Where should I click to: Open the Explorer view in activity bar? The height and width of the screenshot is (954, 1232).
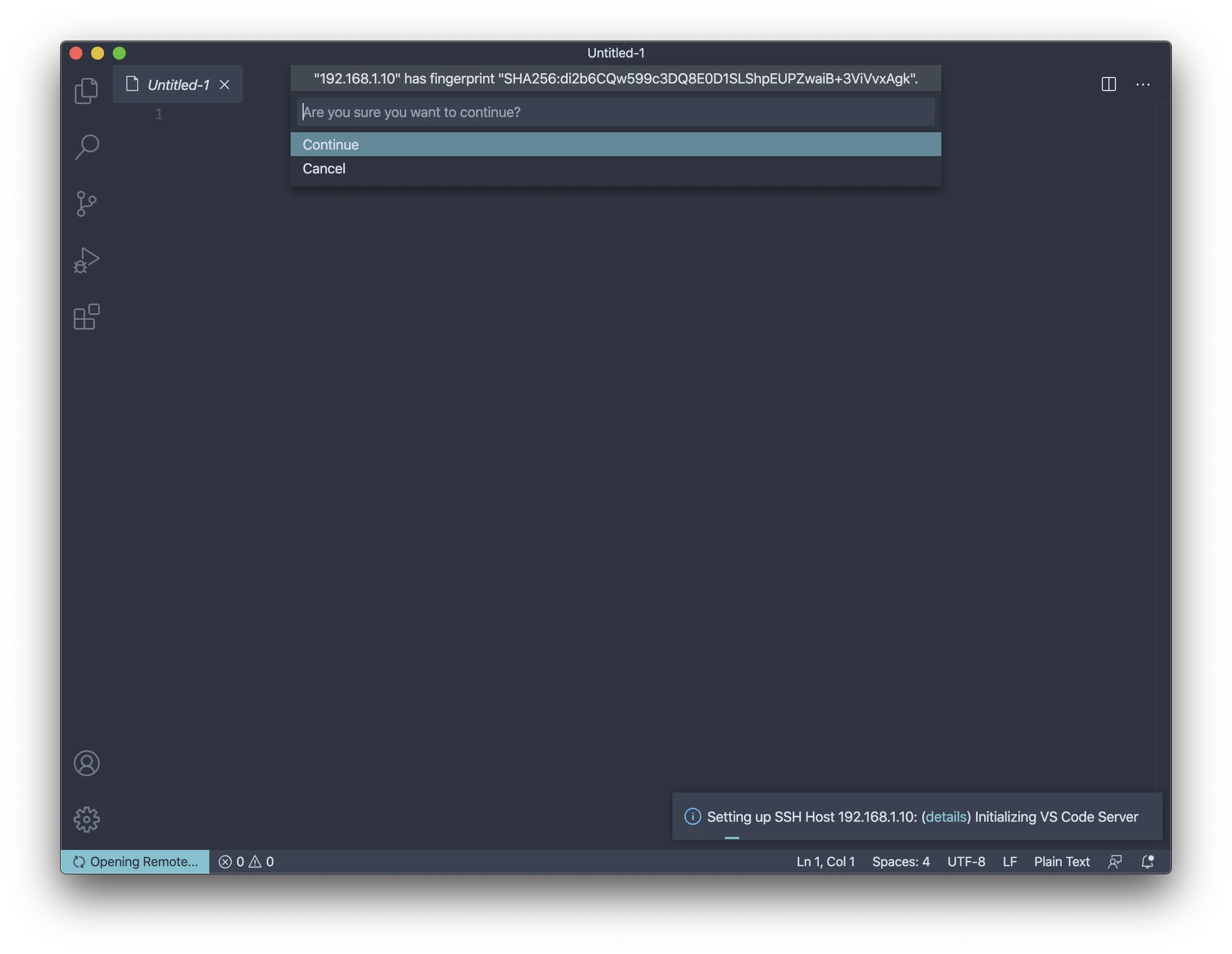[86, 91]
